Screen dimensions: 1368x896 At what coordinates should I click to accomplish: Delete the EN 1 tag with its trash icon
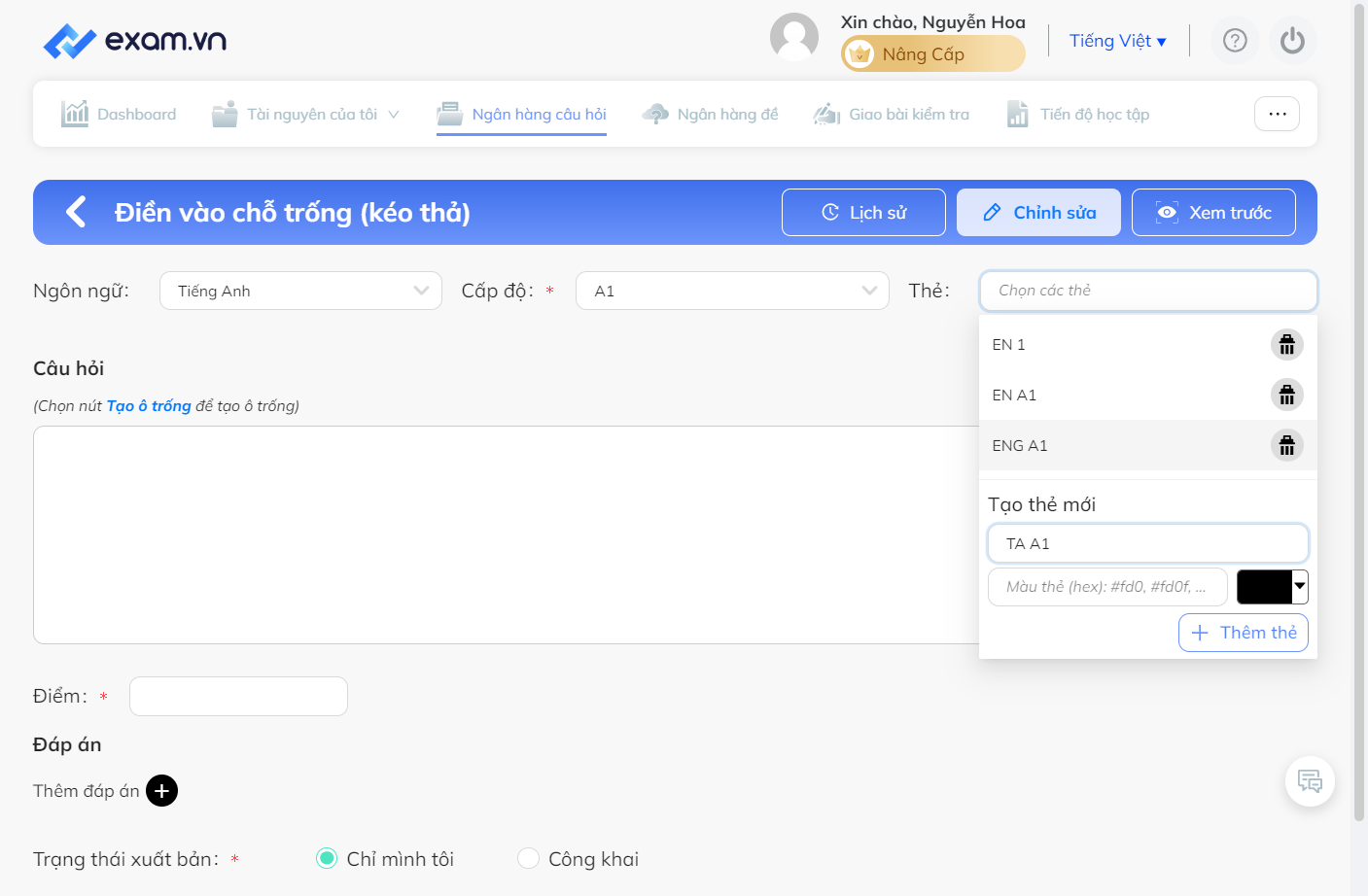(1286, 345)
